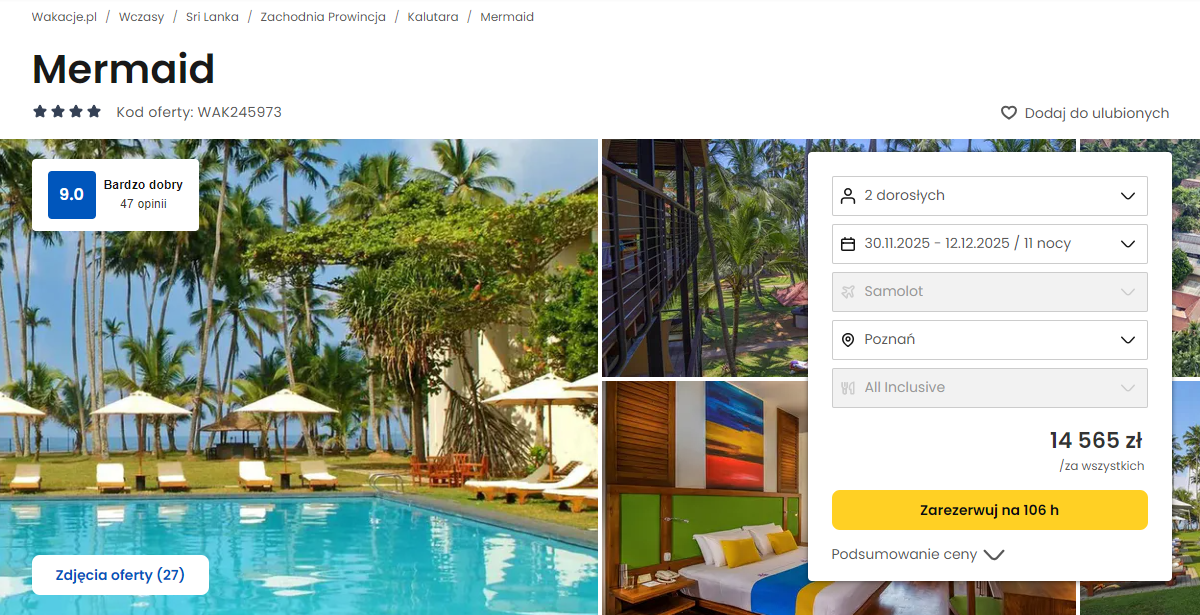Click the location pin icon beside Poznań
This screenshot has height=615, width=1200.
pyautogui.click(x=848, y=339)
